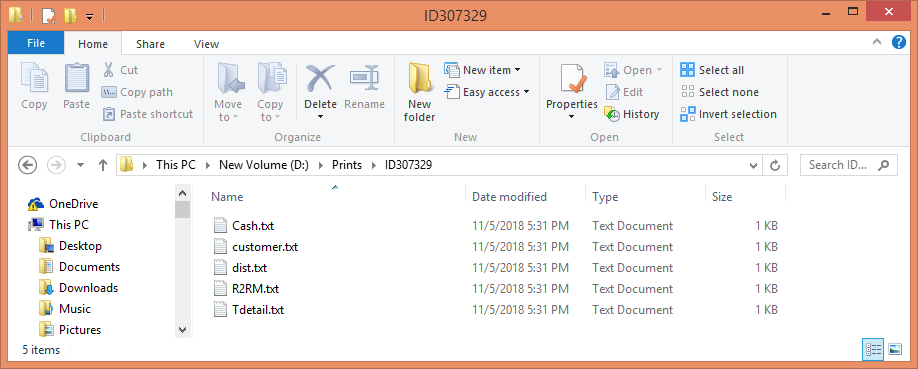Switch to Large icons view in status bar
Image resolution: width=918 pixels, height=369 pixels.
coord(895,350)
